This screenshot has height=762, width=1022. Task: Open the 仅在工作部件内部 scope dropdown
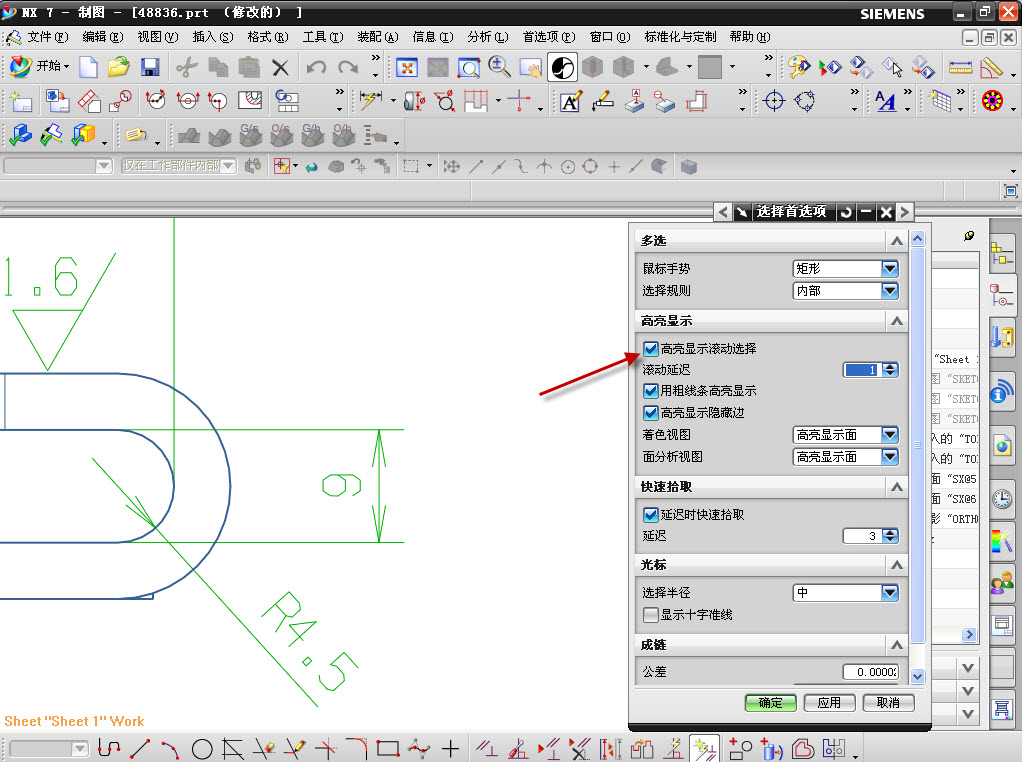(x=179, y=166)
